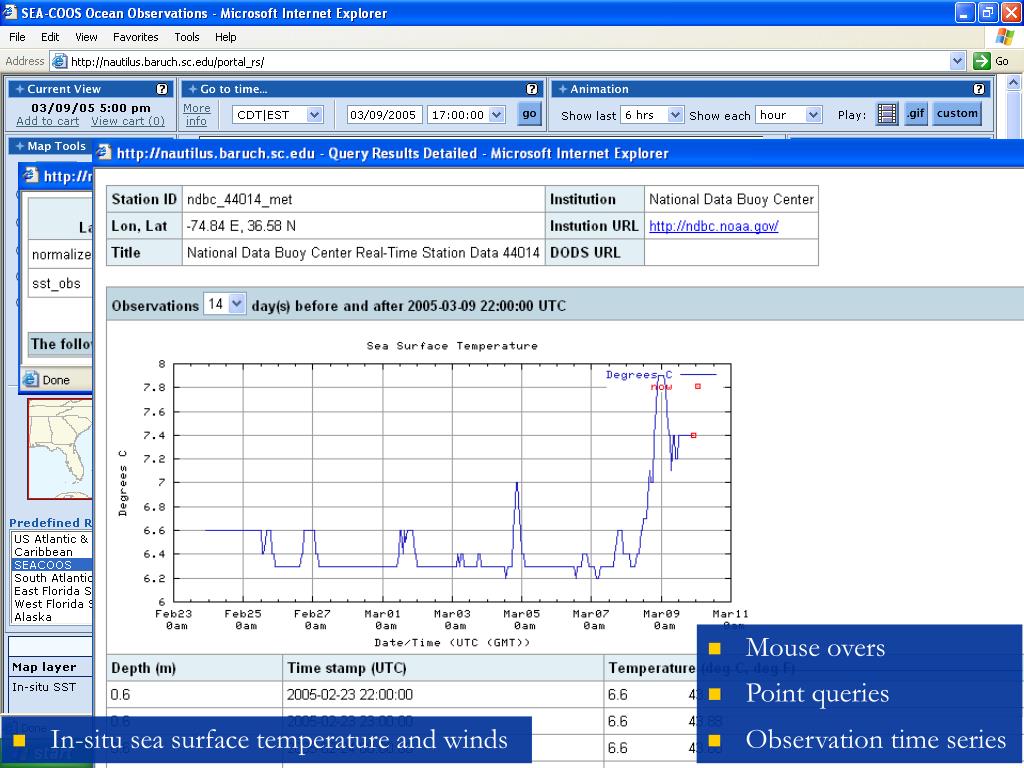1024x768 pixels.
Task: Click the .gif animation button
Action: point(916,114)
